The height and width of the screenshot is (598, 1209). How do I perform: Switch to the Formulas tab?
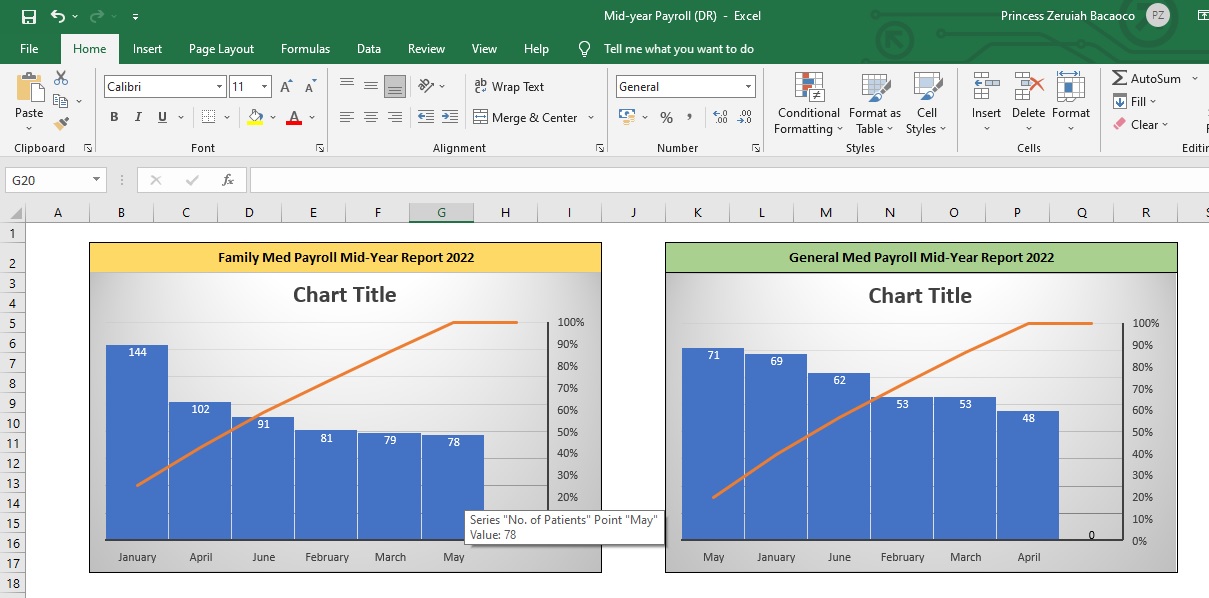click(x=305, y=49)
